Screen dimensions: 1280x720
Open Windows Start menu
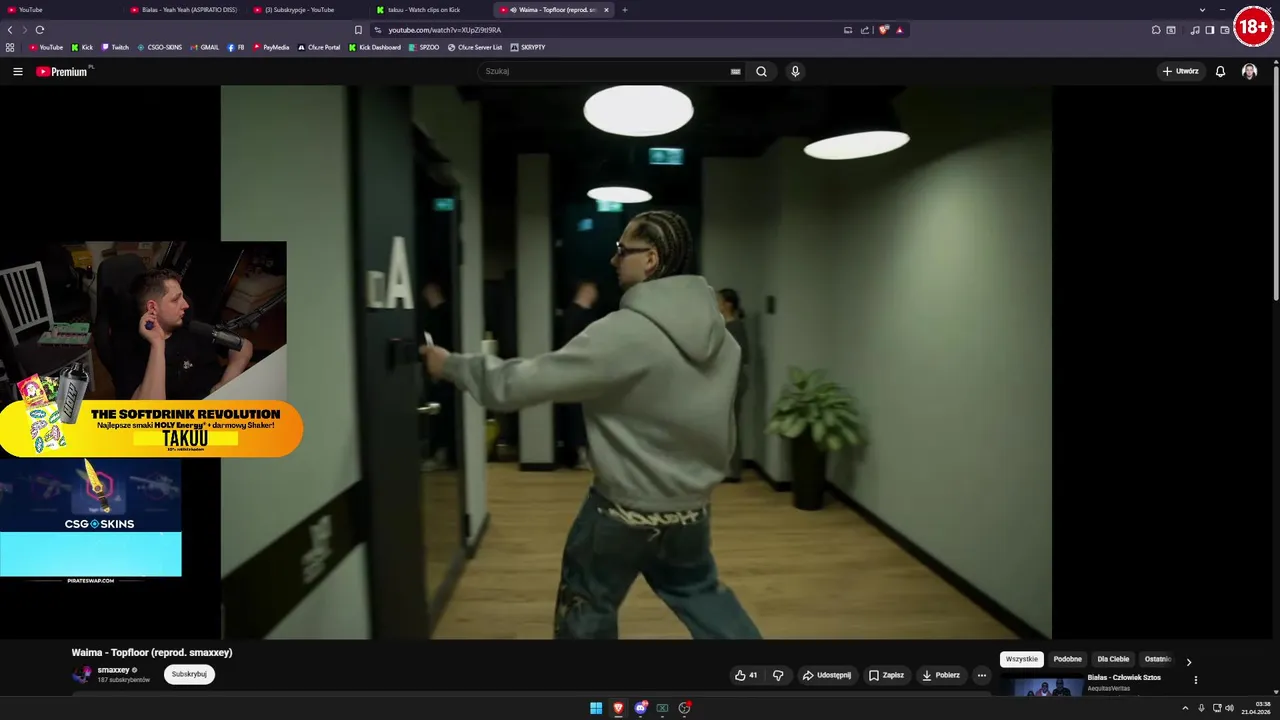pyautogui.click(x=596, y=708)
